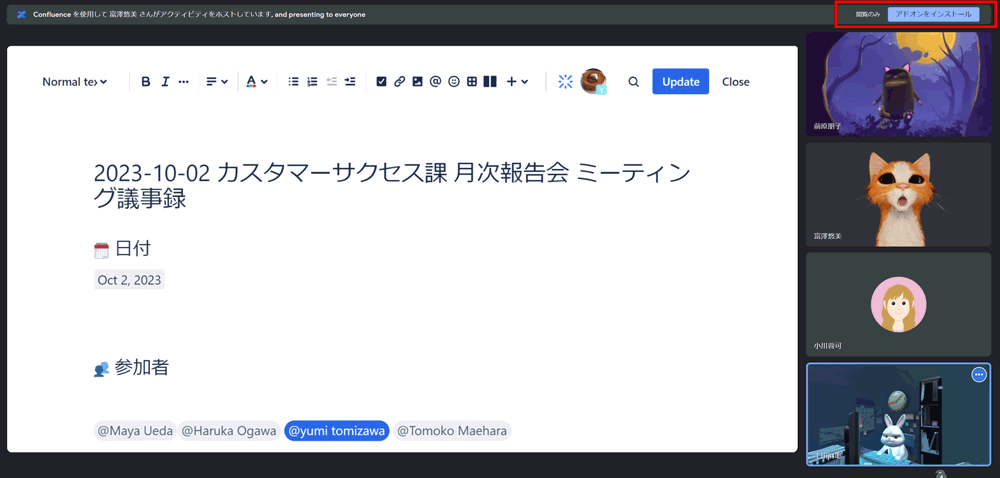Toggle bold formatting in the editor toolbar
Viewport: 1000px width, 478px height.
tap(146, 82)
